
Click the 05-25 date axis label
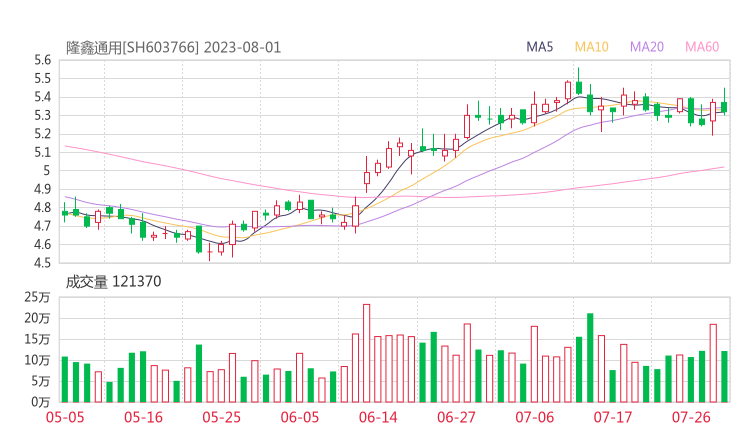221,417
